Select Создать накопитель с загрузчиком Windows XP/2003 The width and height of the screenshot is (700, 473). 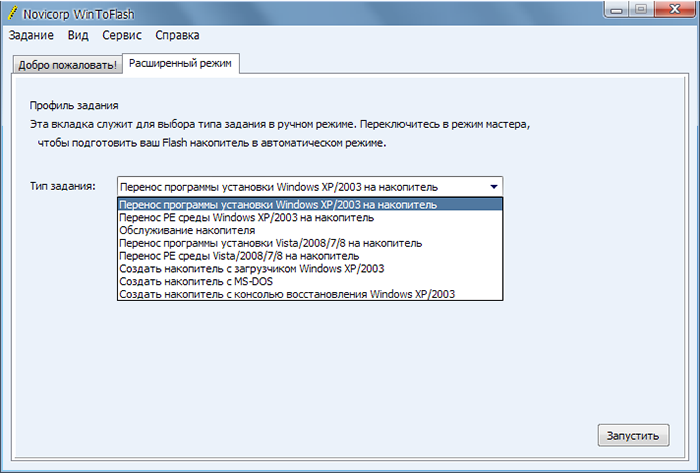pyautogui.click(x=251, y=269)
